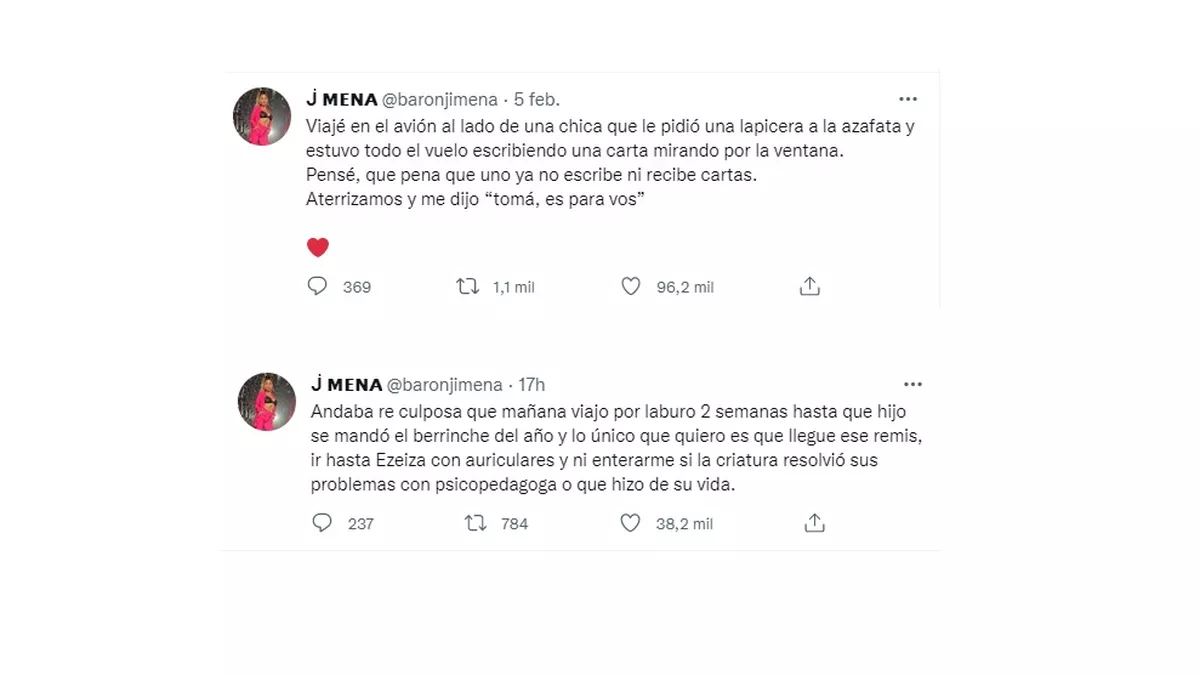This screenshot has height=675, width=1200.
Task: Open more options for the second tweet
Action: 912,384
